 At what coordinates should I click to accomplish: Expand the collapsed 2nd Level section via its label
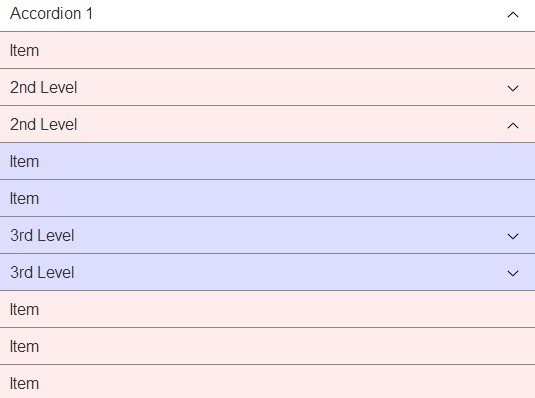click(x=43, y=87)
